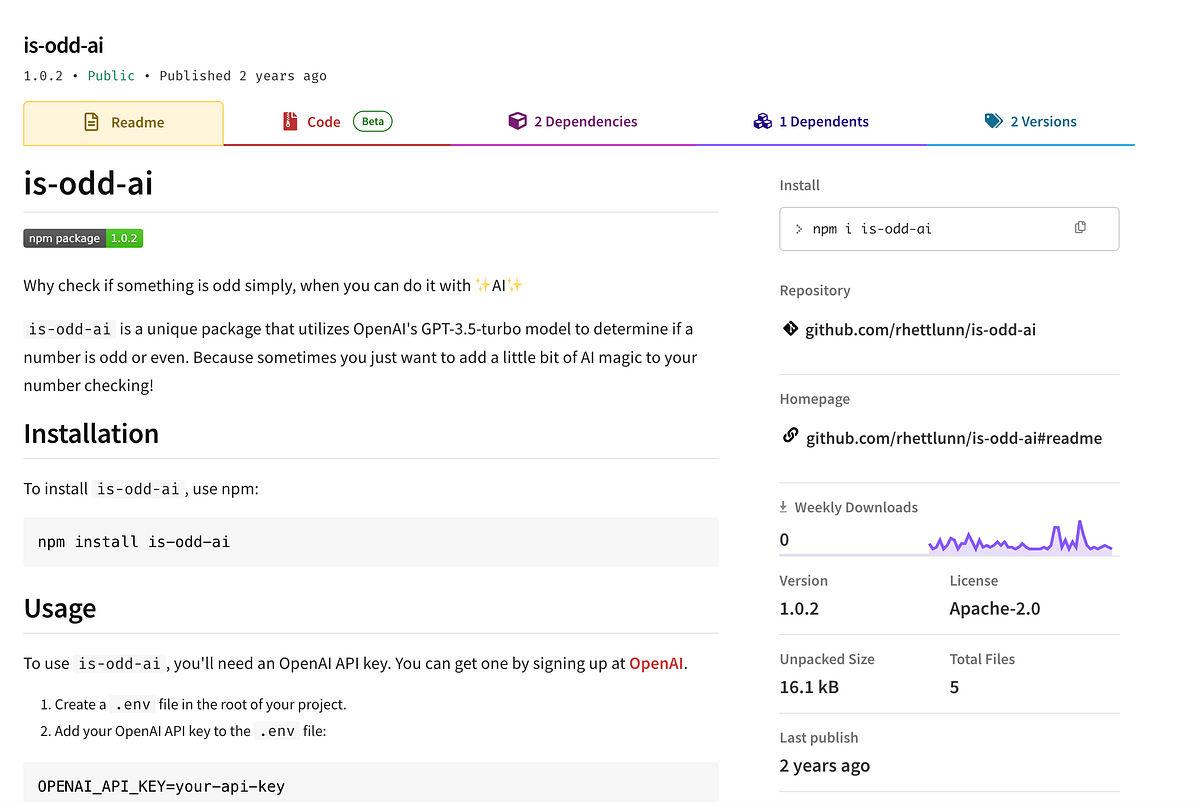Screen dimensions: 1200x802
Task: Click the 16.1 kB unpacked size value
Action: pos(809,687)
